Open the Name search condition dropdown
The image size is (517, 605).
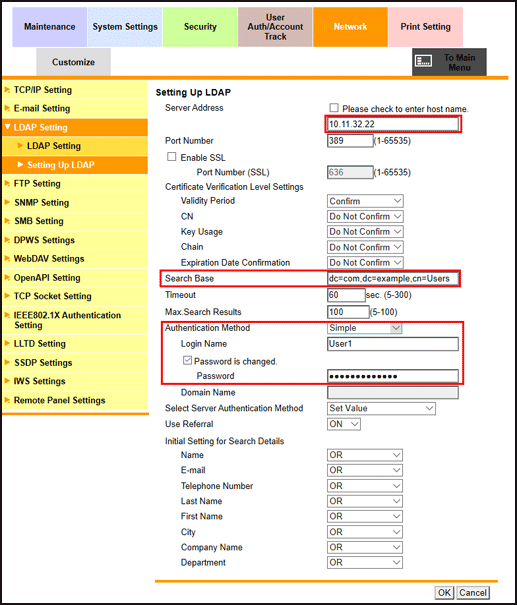click(365, 455)
